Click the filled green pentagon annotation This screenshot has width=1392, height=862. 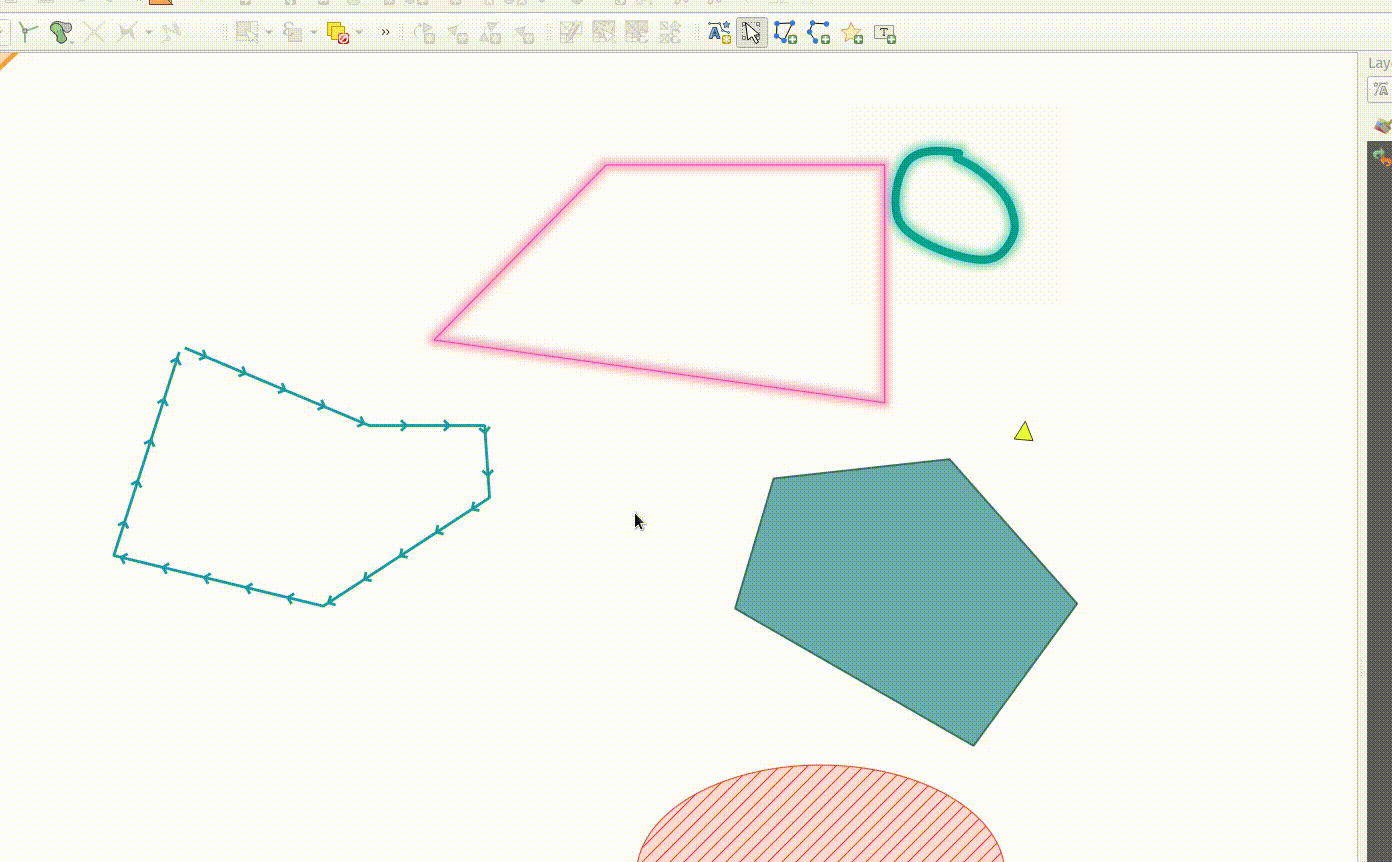point(900,590)
